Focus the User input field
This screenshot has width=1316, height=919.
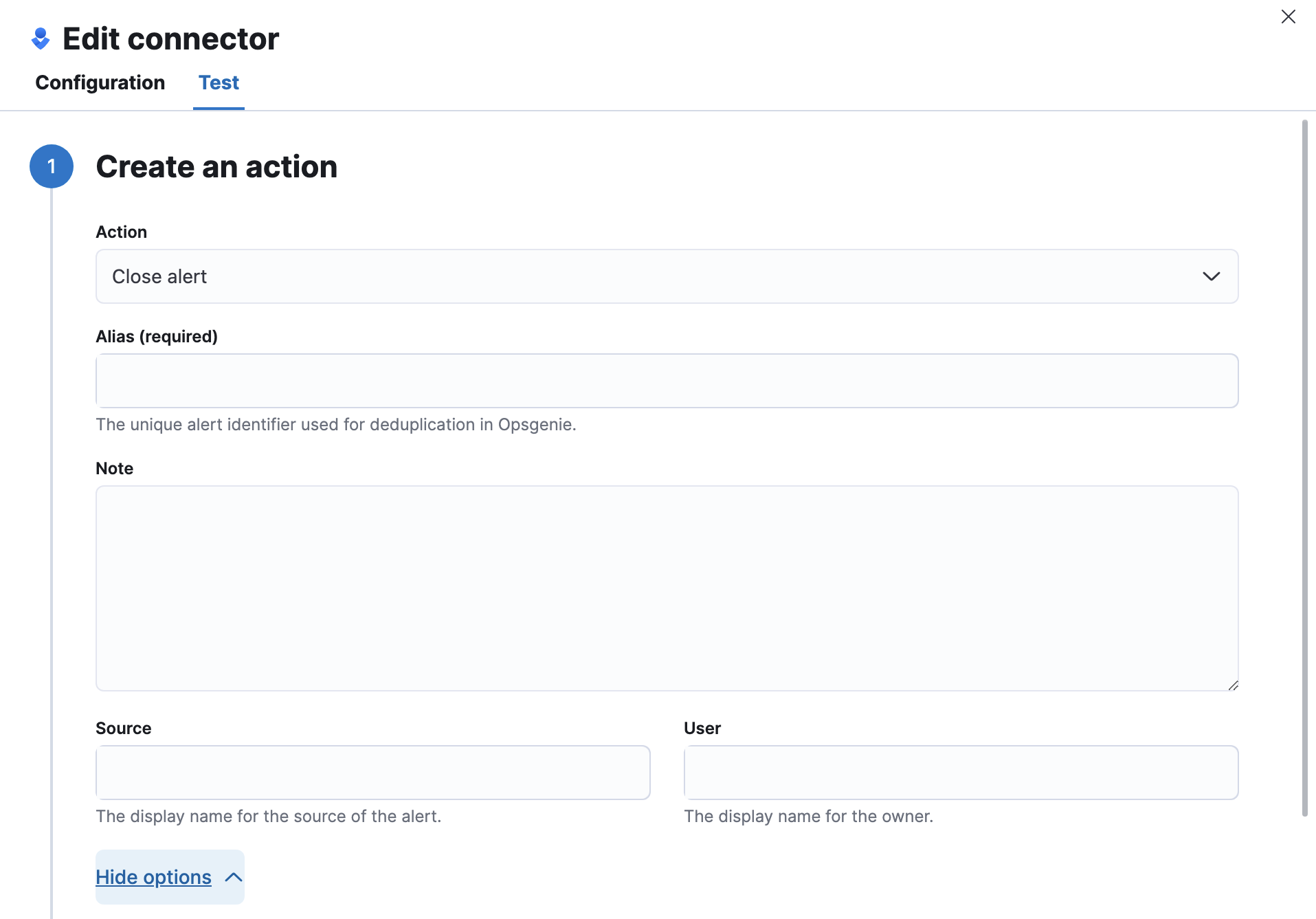(x=961, y=773)
